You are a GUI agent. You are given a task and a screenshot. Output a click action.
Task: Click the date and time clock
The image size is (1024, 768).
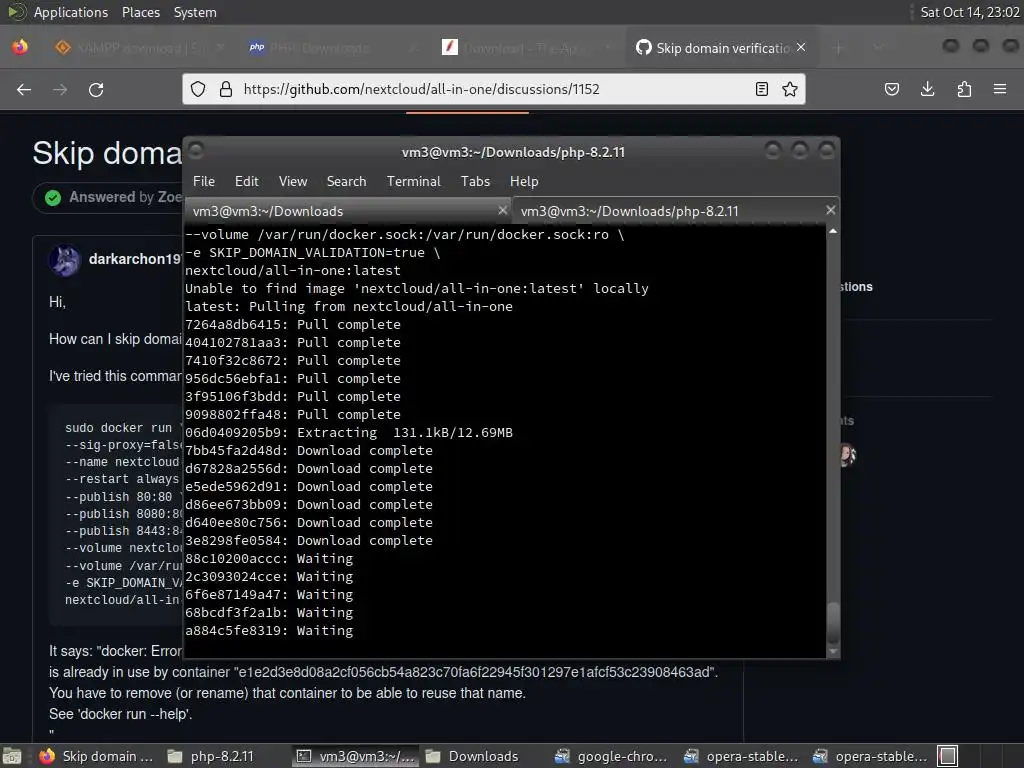coord(969,12)
